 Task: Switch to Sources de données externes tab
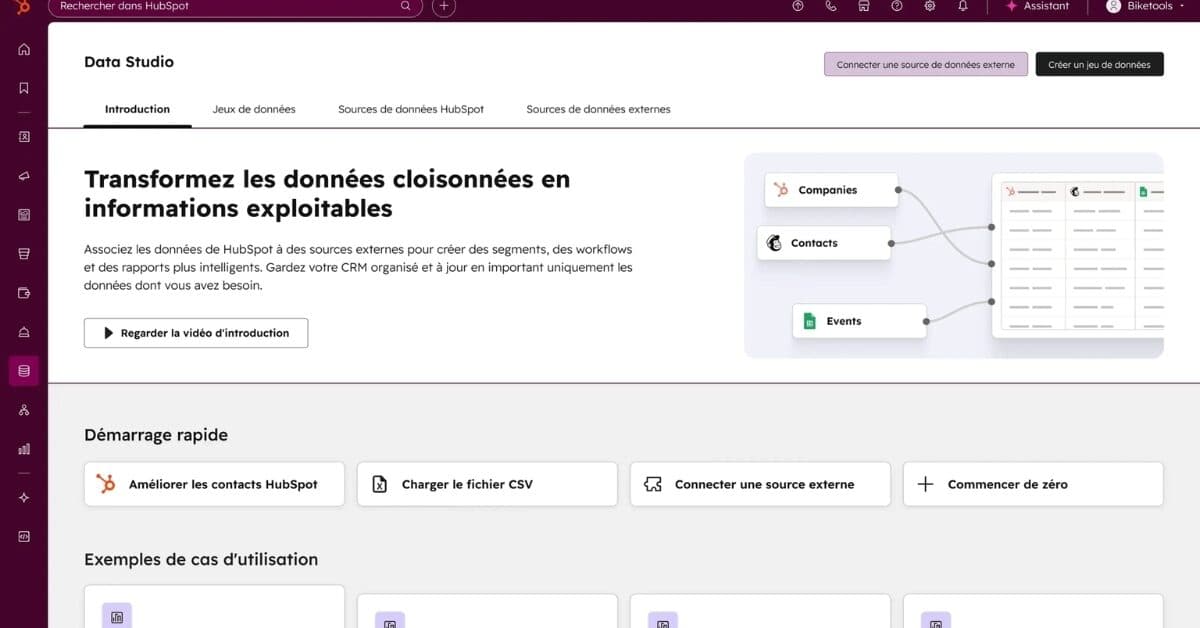click(598, 109)
